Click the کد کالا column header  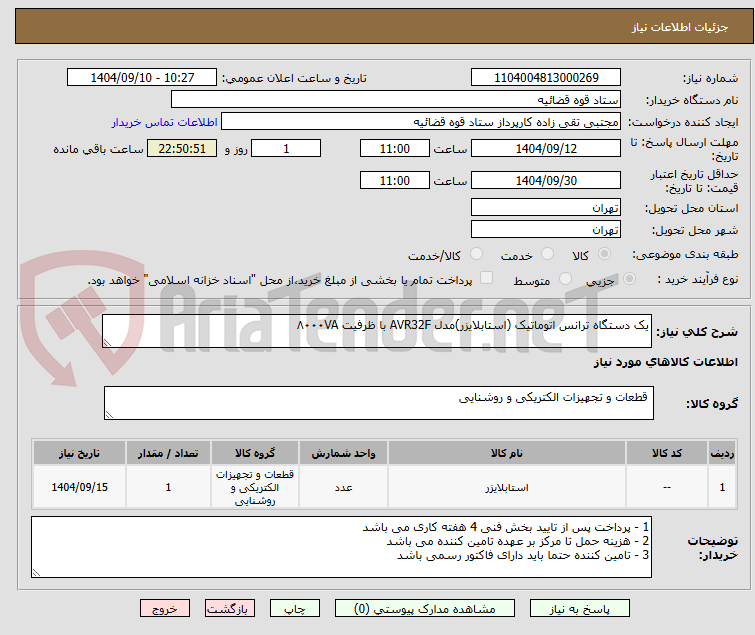pos(666,453)
